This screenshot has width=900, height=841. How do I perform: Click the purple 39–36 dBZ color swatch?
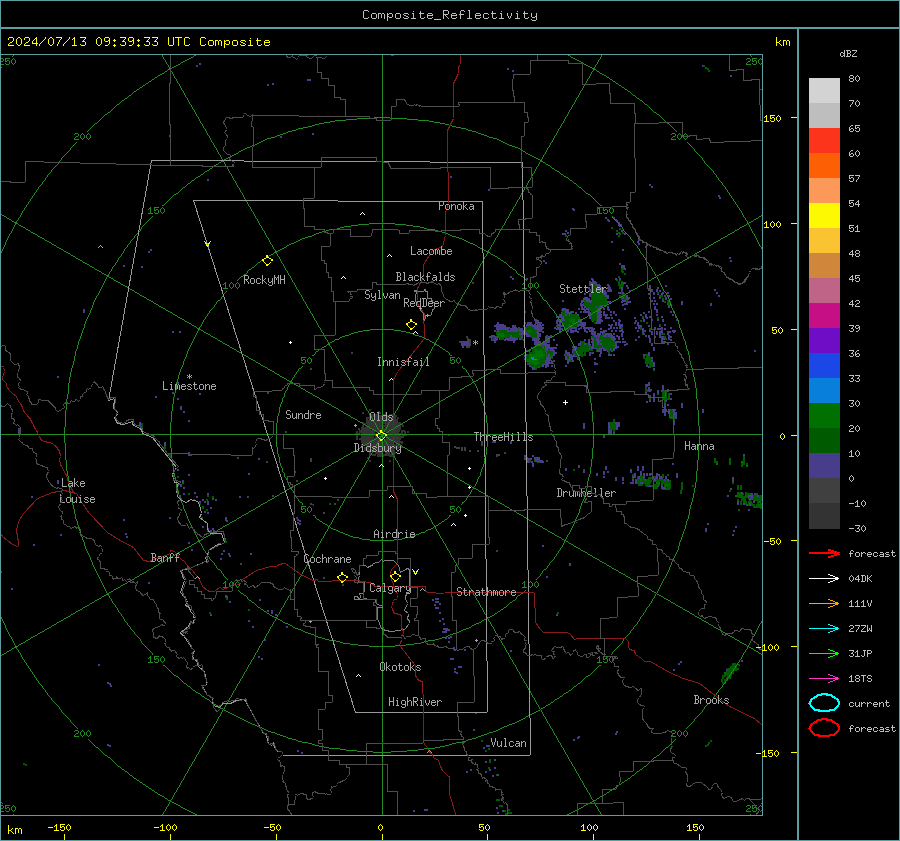(824, 341)
